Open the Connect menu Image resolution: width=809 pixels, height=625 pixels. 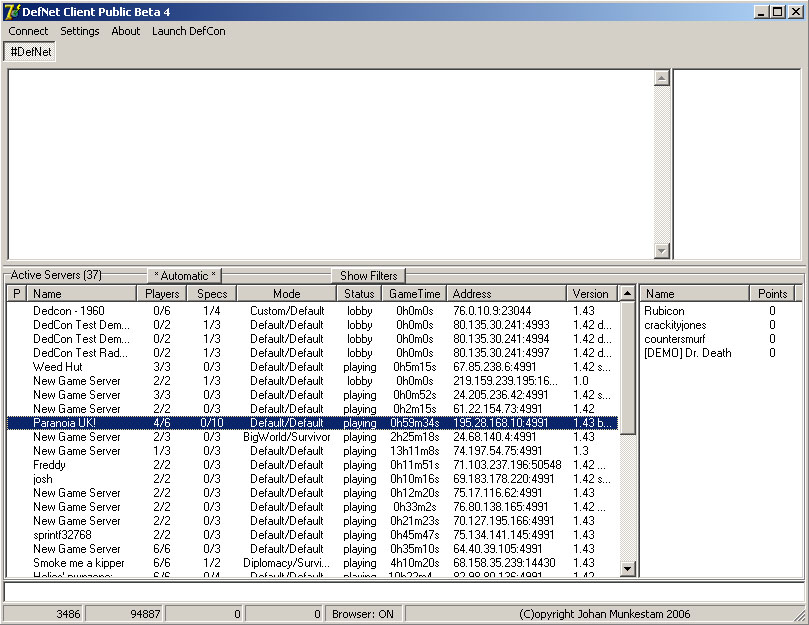[x=28, y=31]
